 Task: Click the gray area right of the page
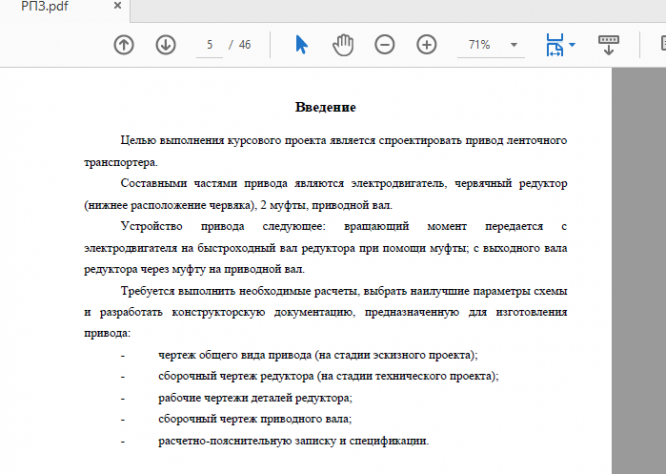point(639,272)
